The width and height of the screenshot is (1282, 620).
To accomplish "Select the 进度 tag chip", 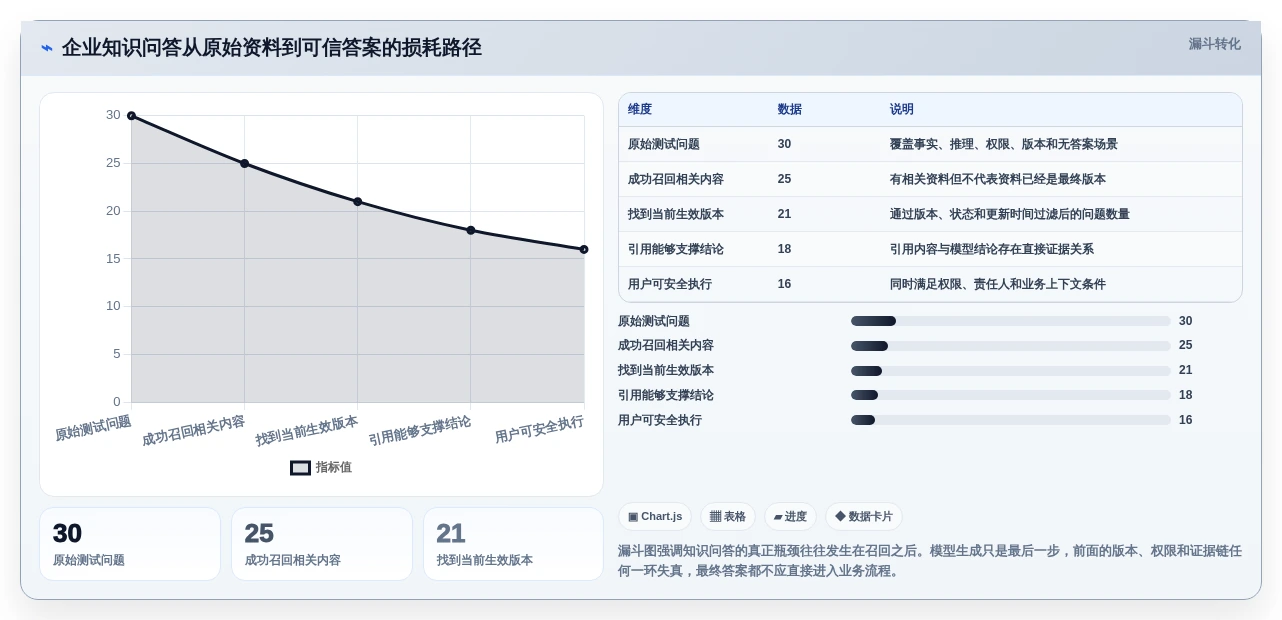I will point(790,516).
